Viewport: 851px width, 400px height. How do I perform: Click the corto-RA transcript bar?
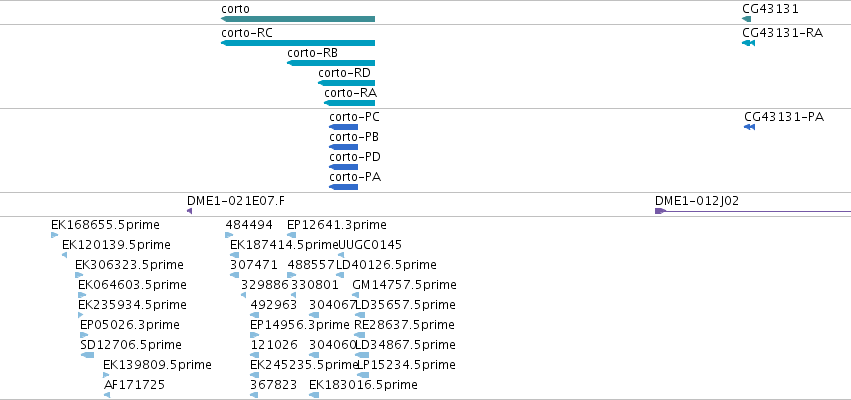pos(350,103)
